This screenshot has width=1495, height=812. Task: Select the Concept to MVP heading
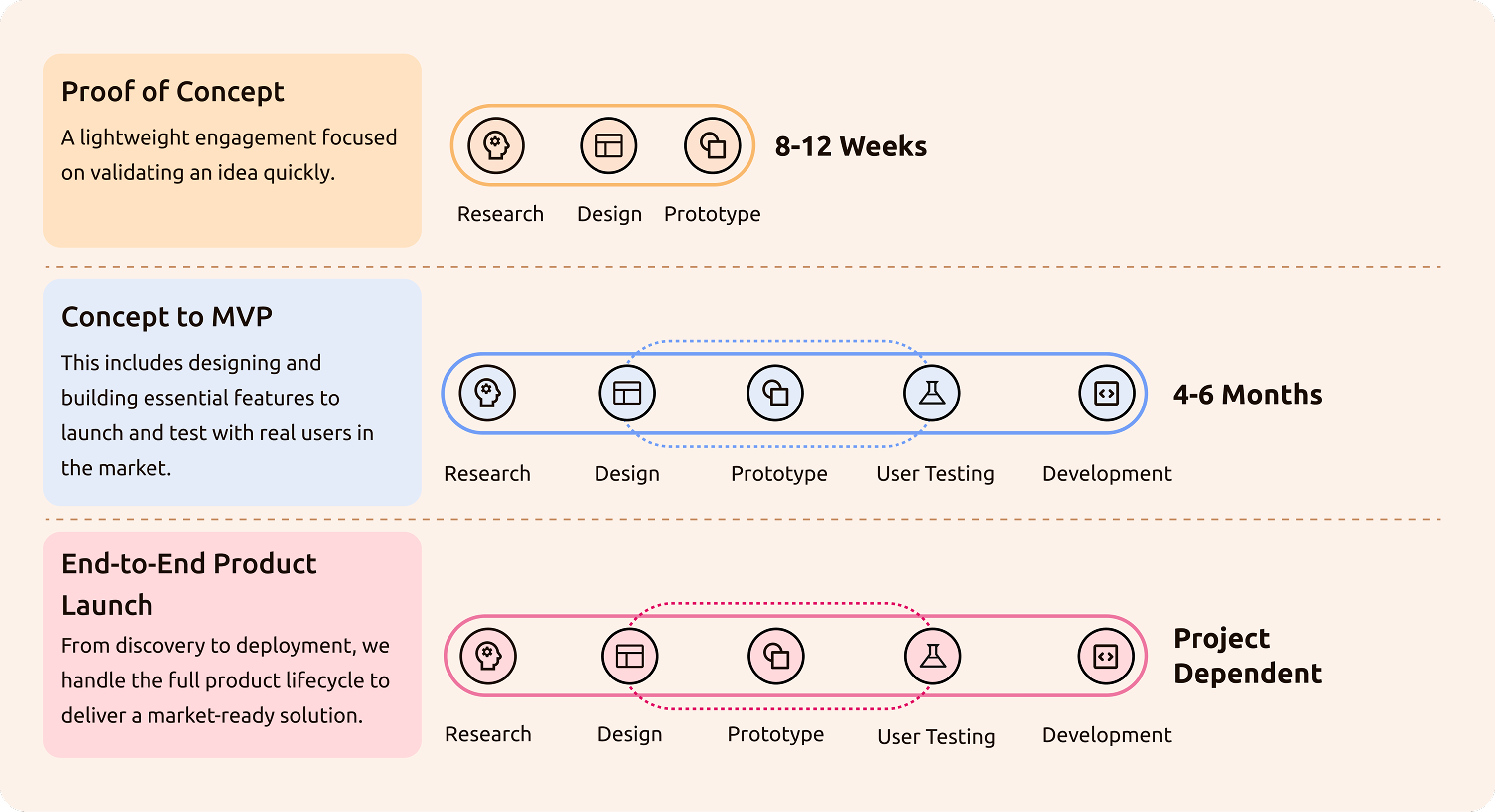[167, 317]
